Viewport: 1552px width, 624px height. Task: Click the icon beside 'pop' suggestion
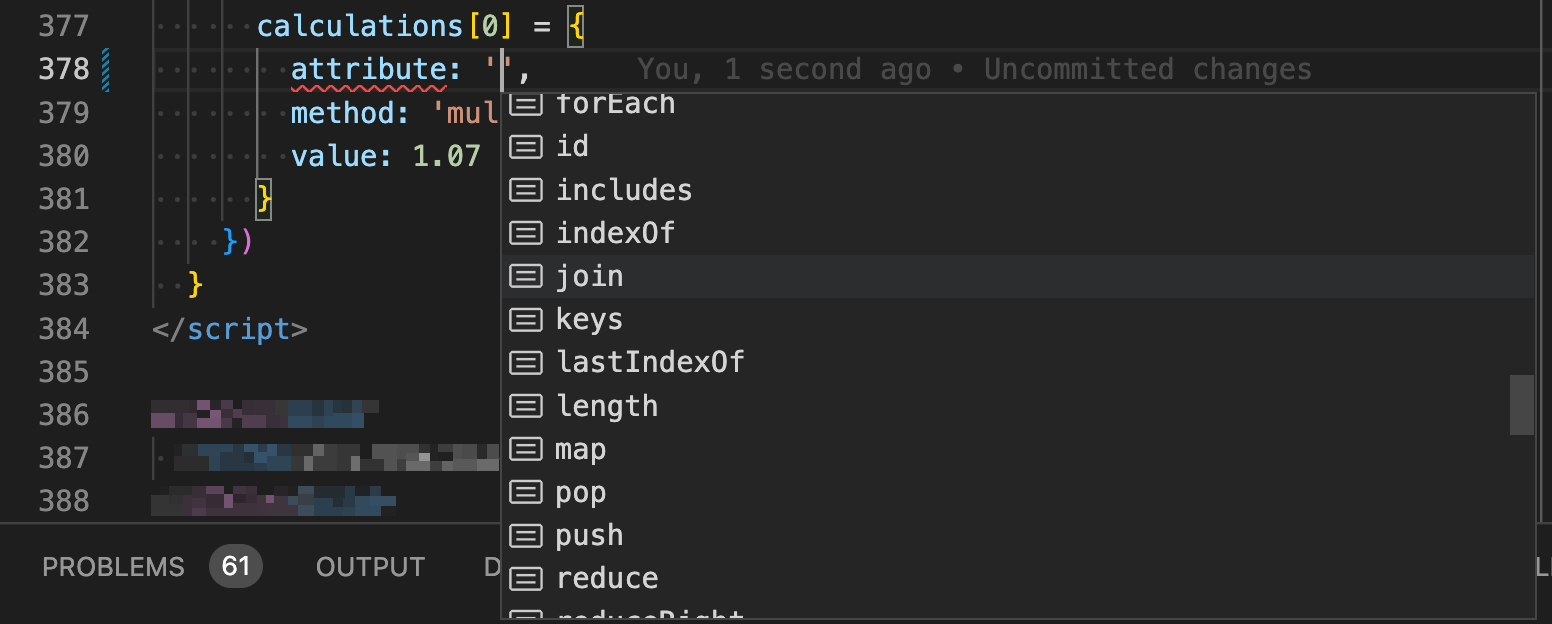click(x=526, y=492)
